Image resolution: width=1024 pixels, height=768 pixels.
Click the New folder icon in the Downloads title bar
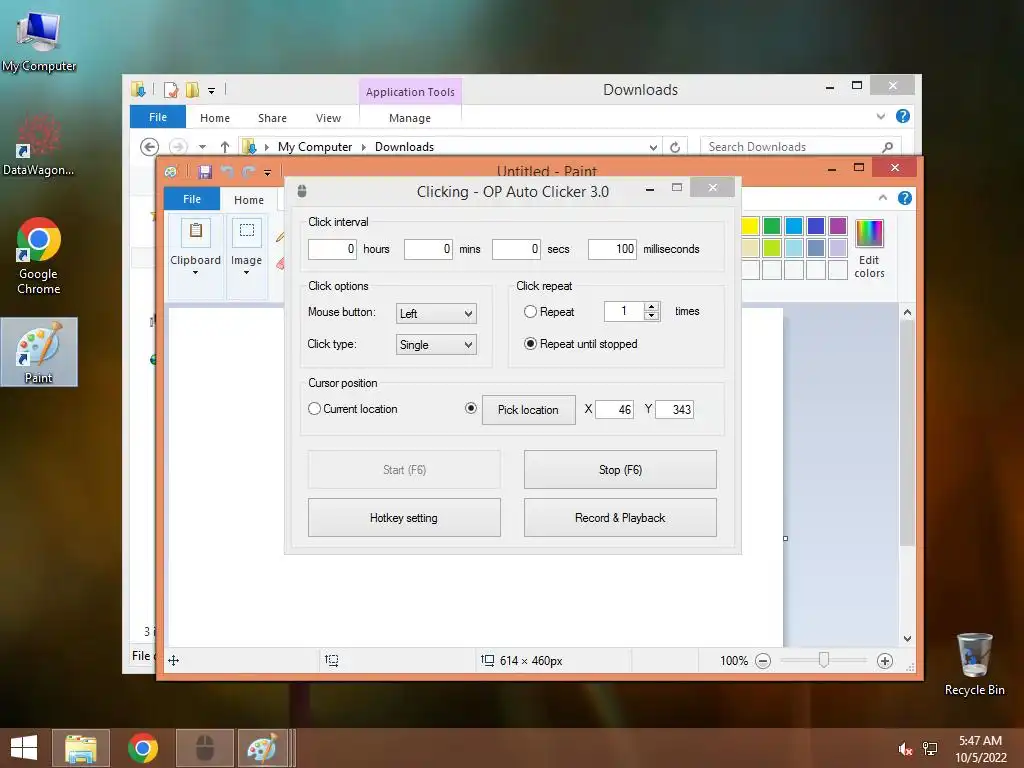click(x=193, y=89)
